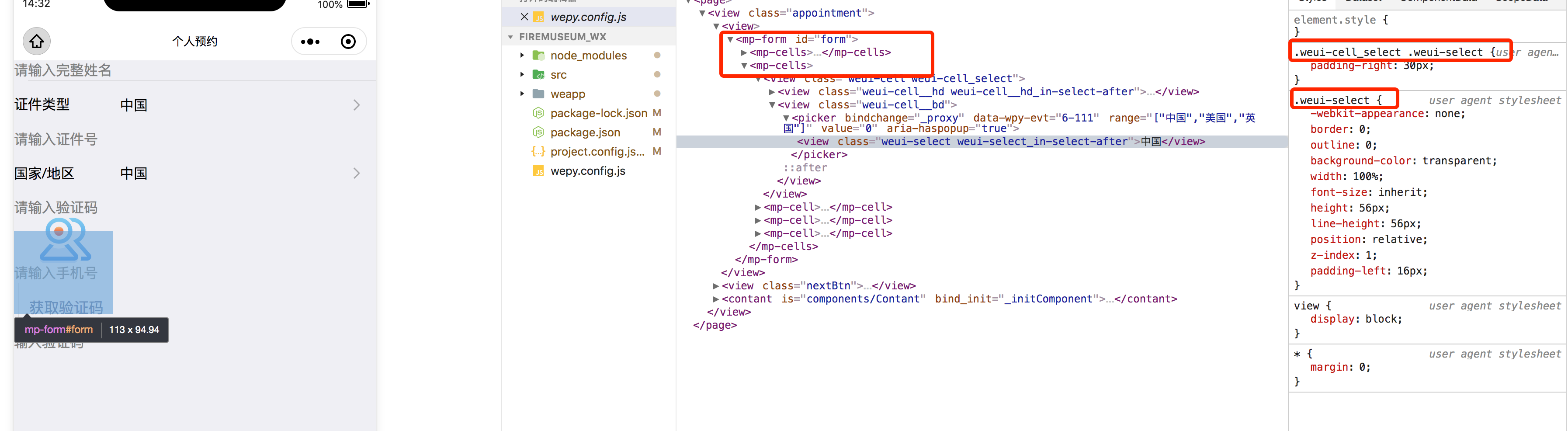Click the package.json file icon
1568x431 pixels.
[x=538, y=132]
